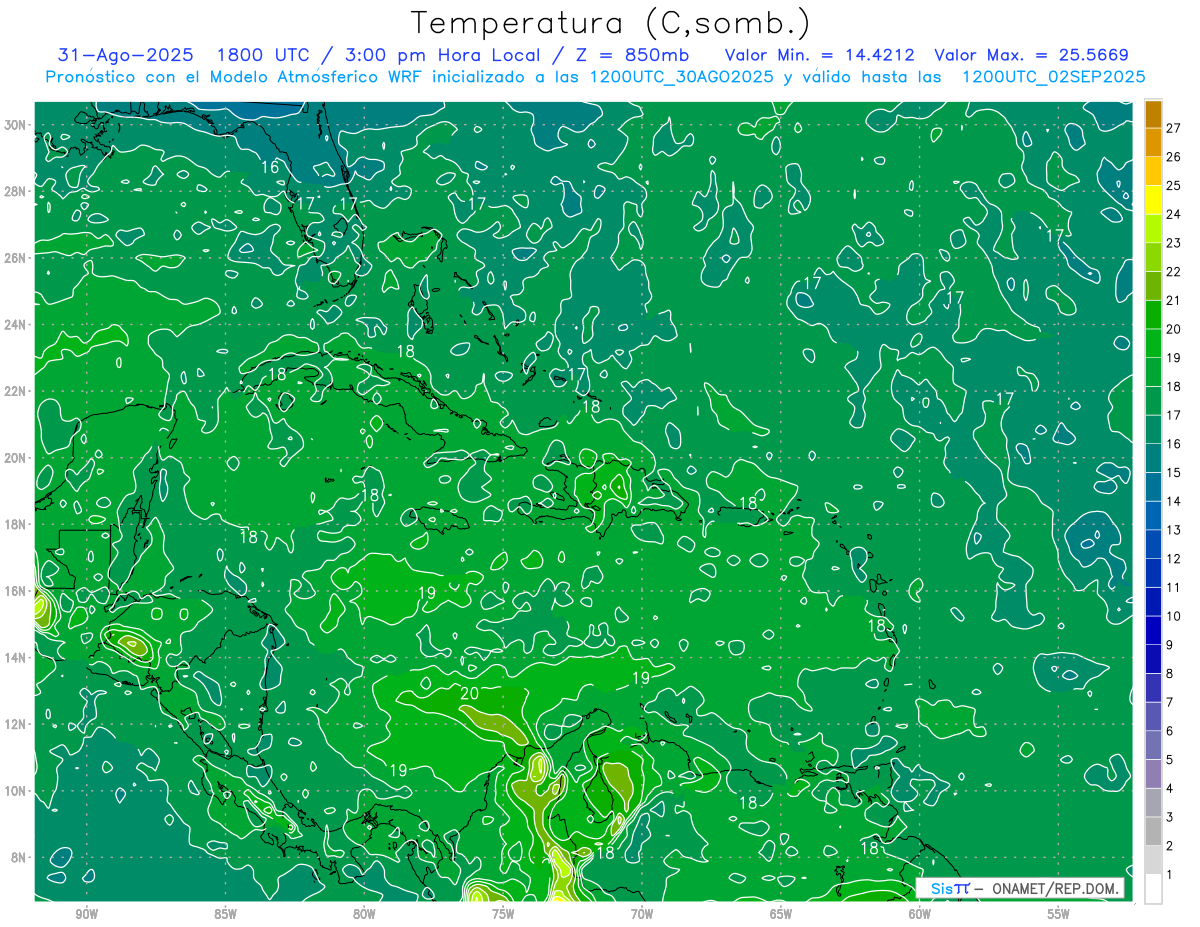Click the color scale label "26"
This screenshot has height=927, width=1200.
point(1174,157)
